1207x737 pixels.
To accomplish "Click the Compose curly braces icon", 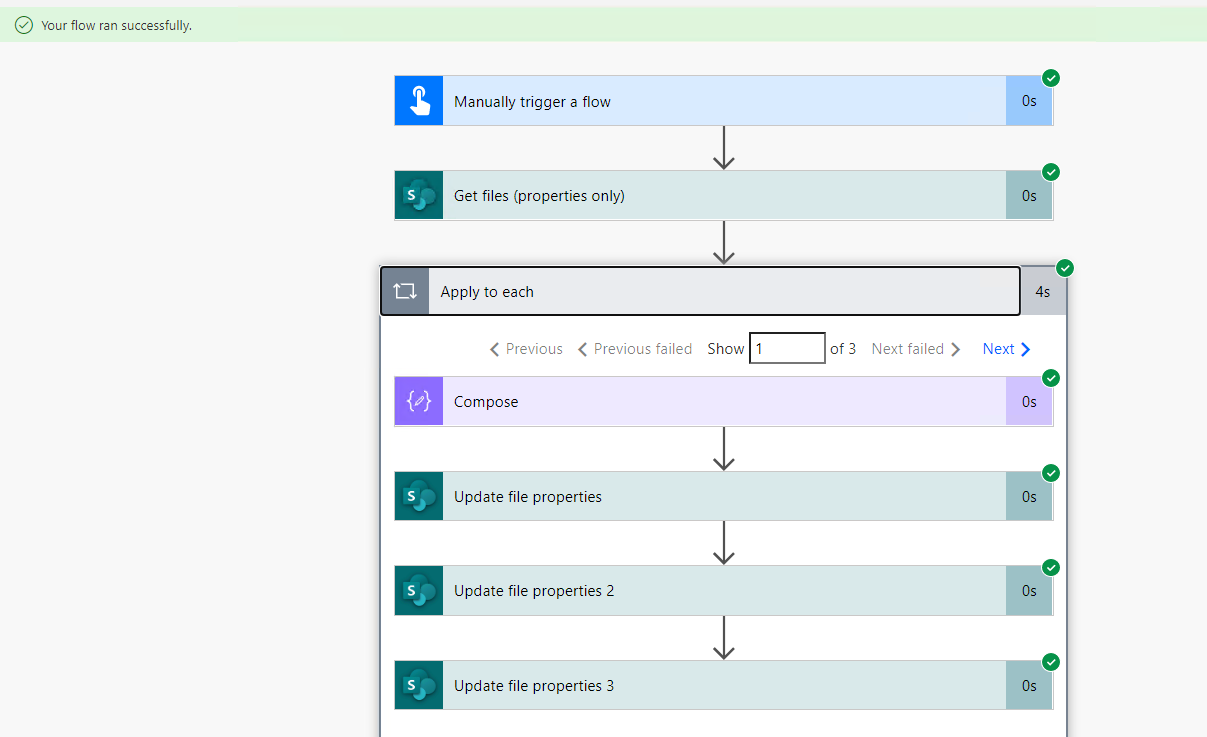I will [419, 401].
